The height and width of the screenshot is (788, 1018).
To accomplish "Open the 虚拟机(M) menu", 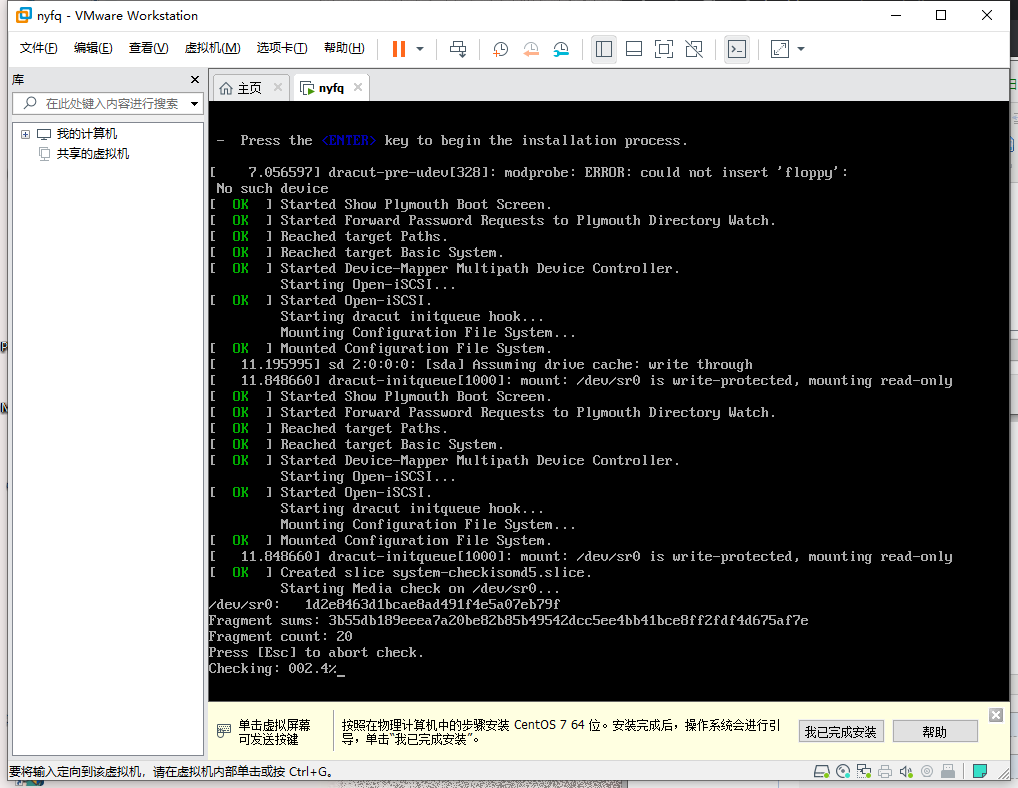I will [212, 48].
